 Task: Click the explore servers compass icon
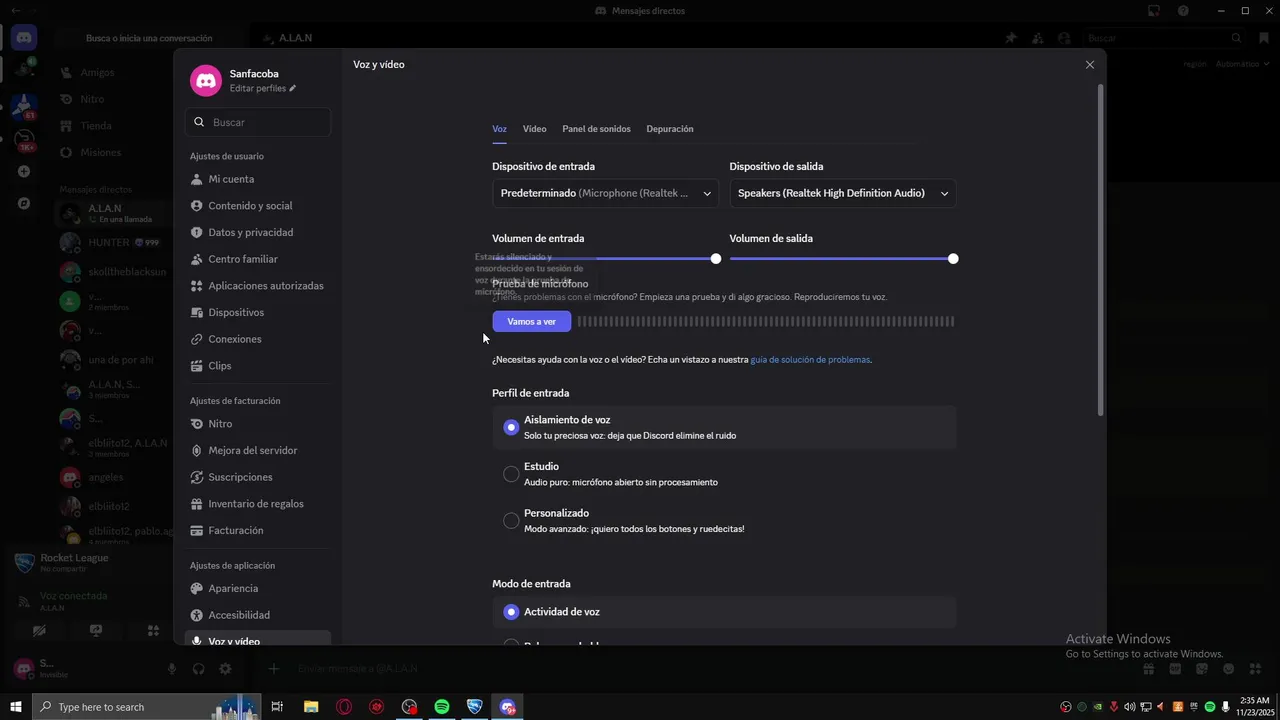point(24,203)
